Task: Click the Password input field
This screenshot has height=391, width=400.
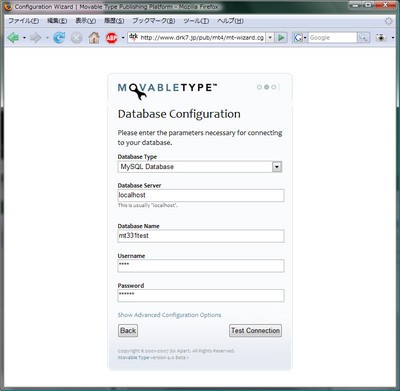Action: pyautogui.click(x=201, y=296)
